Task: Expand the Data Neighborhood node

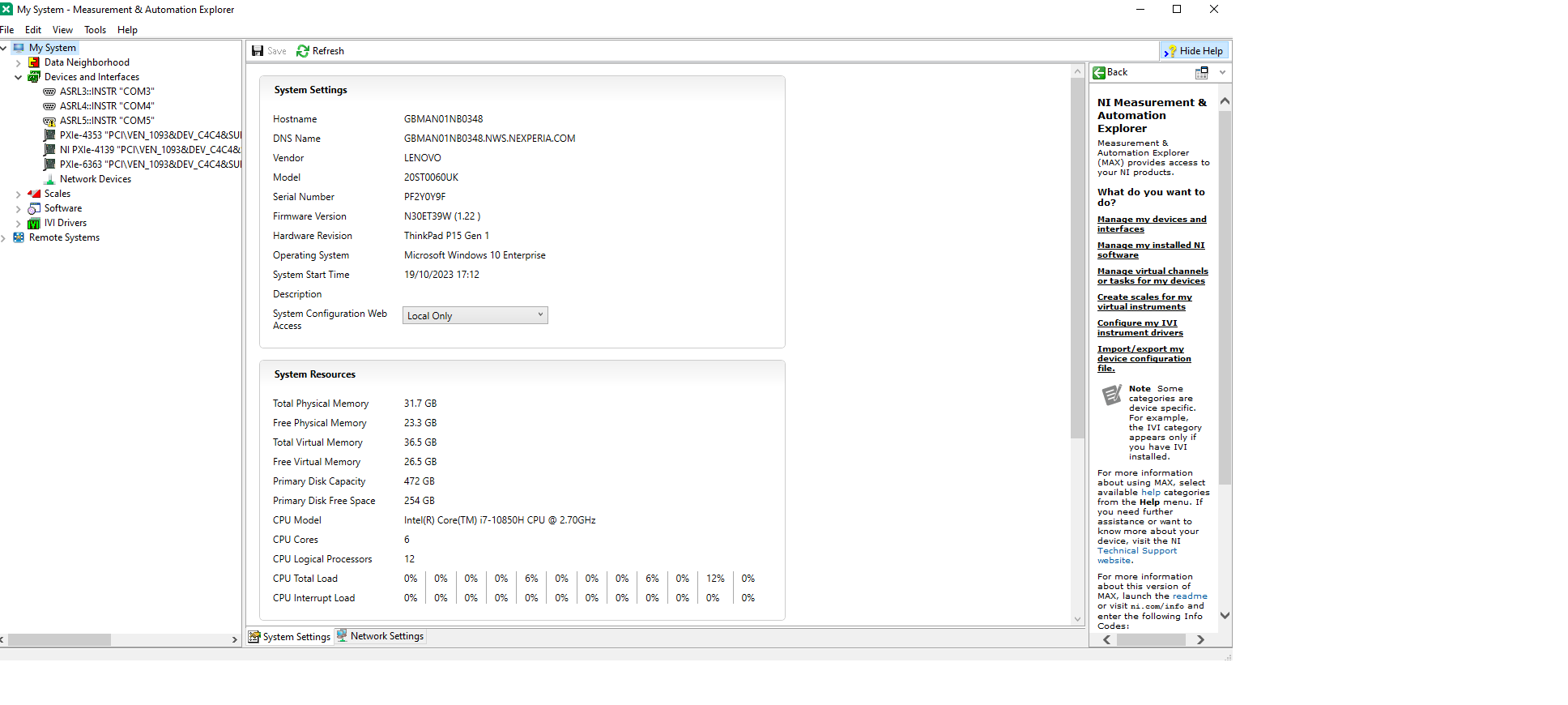Action: pos(18,62)
